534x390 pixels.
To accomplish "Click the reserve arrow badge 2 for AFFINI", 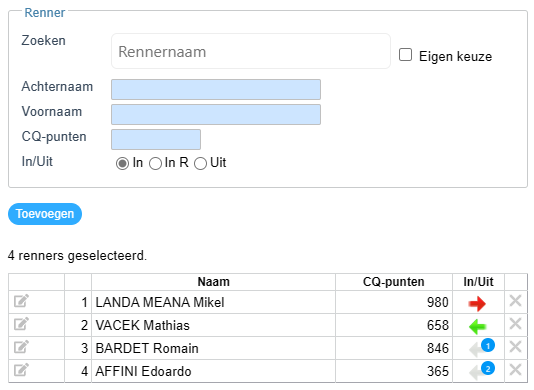I will coord(482,371).
